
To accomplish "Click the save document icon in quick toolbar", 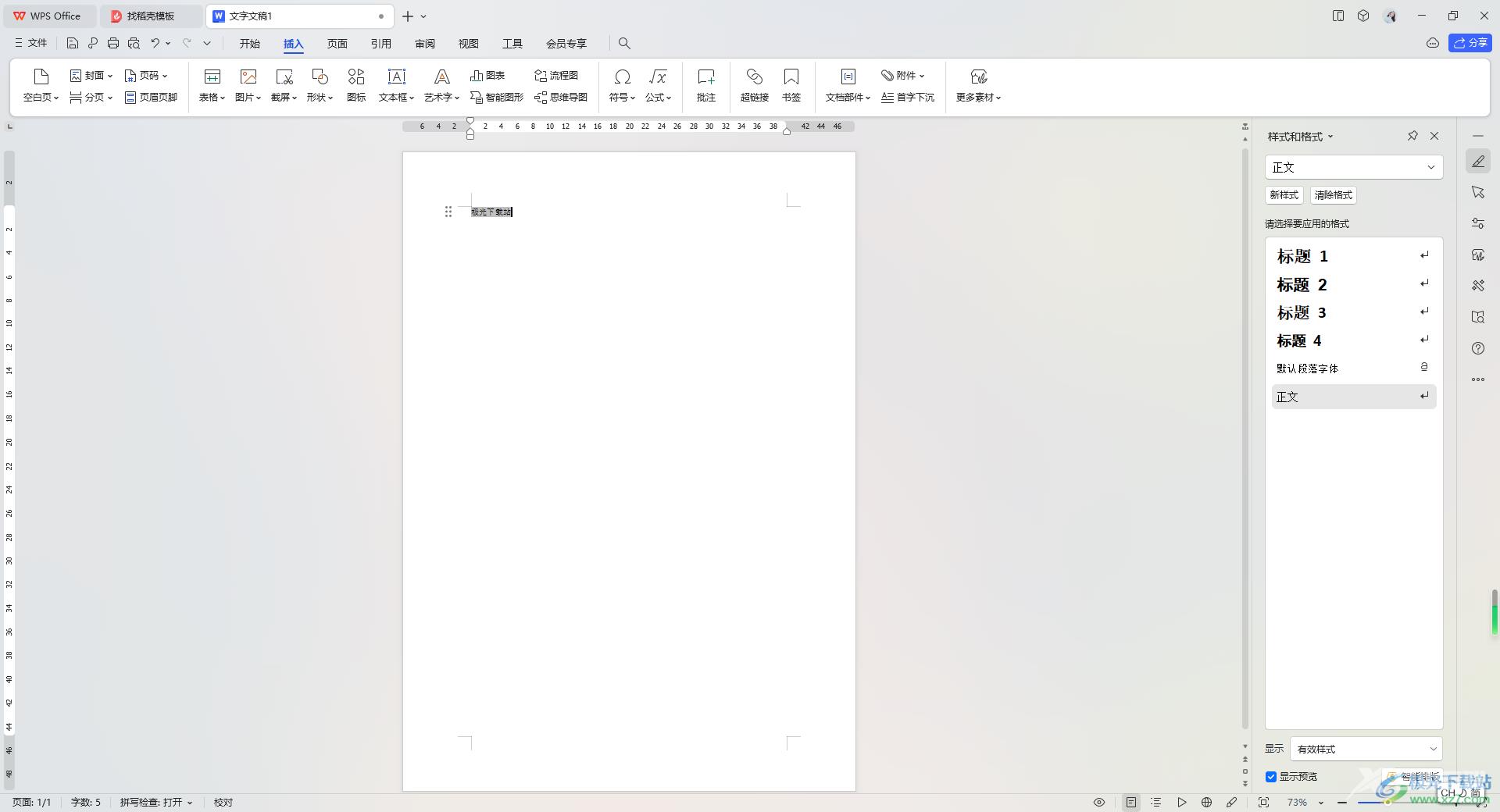I will click(x=73, y=44).
